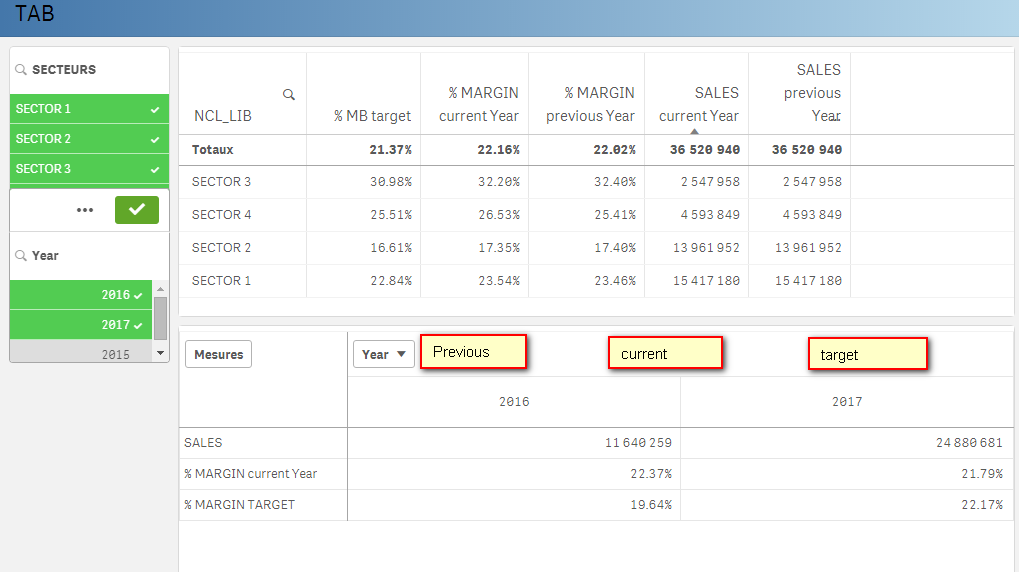Viewport: 1019px width, 572px height.
Task: Click the 24 880 681 sales value
Action: pyautogui.click(x=969, y=443)
